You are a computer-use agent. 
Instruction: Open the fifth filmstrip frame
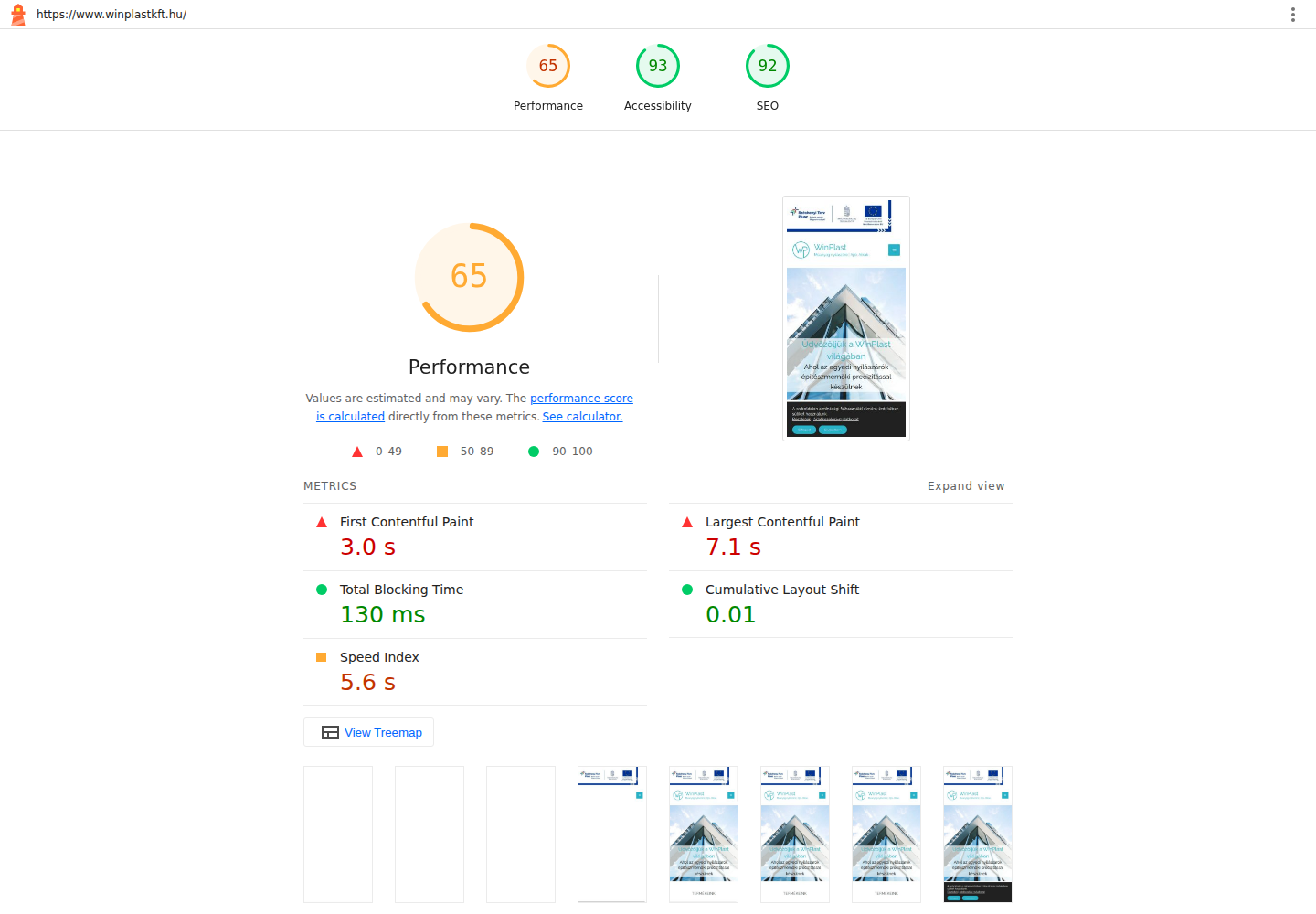704,834
